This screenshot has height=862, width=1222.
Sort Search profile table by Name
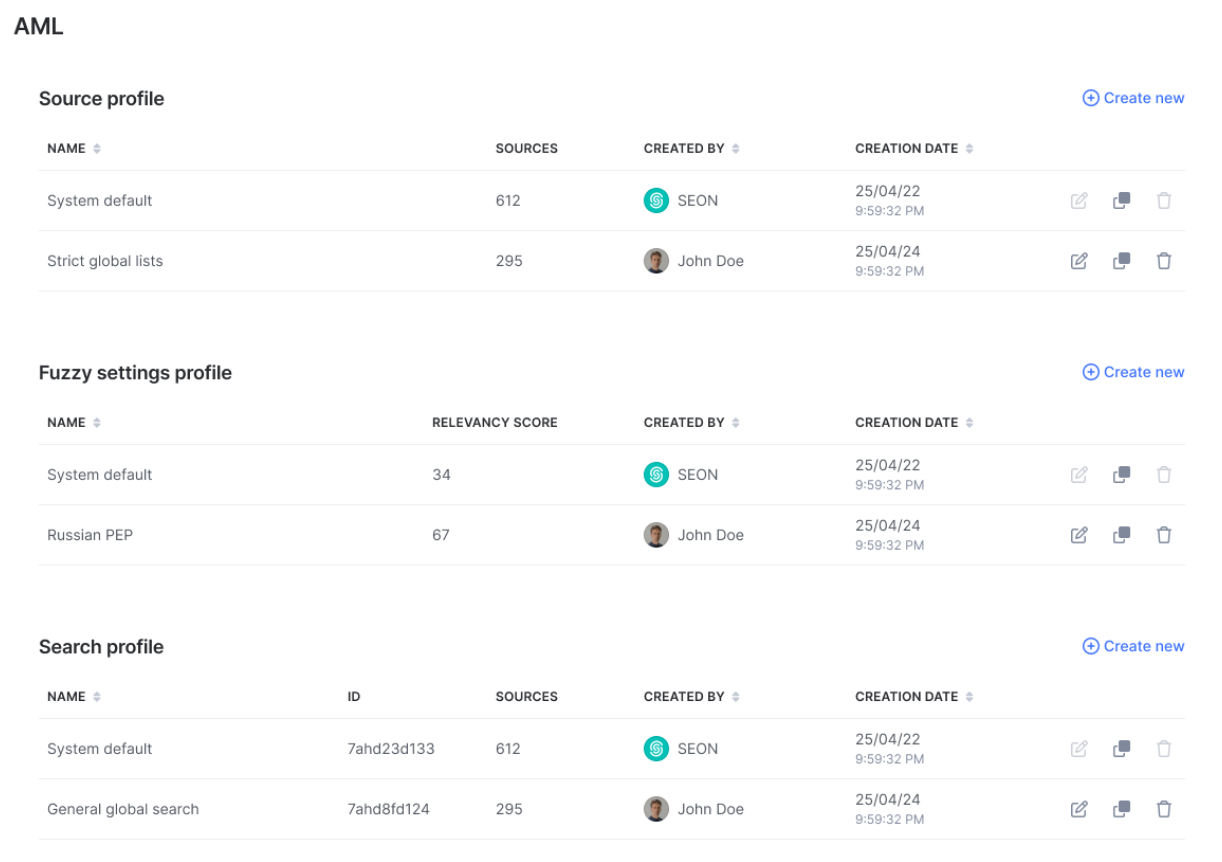tap(97, 697)
